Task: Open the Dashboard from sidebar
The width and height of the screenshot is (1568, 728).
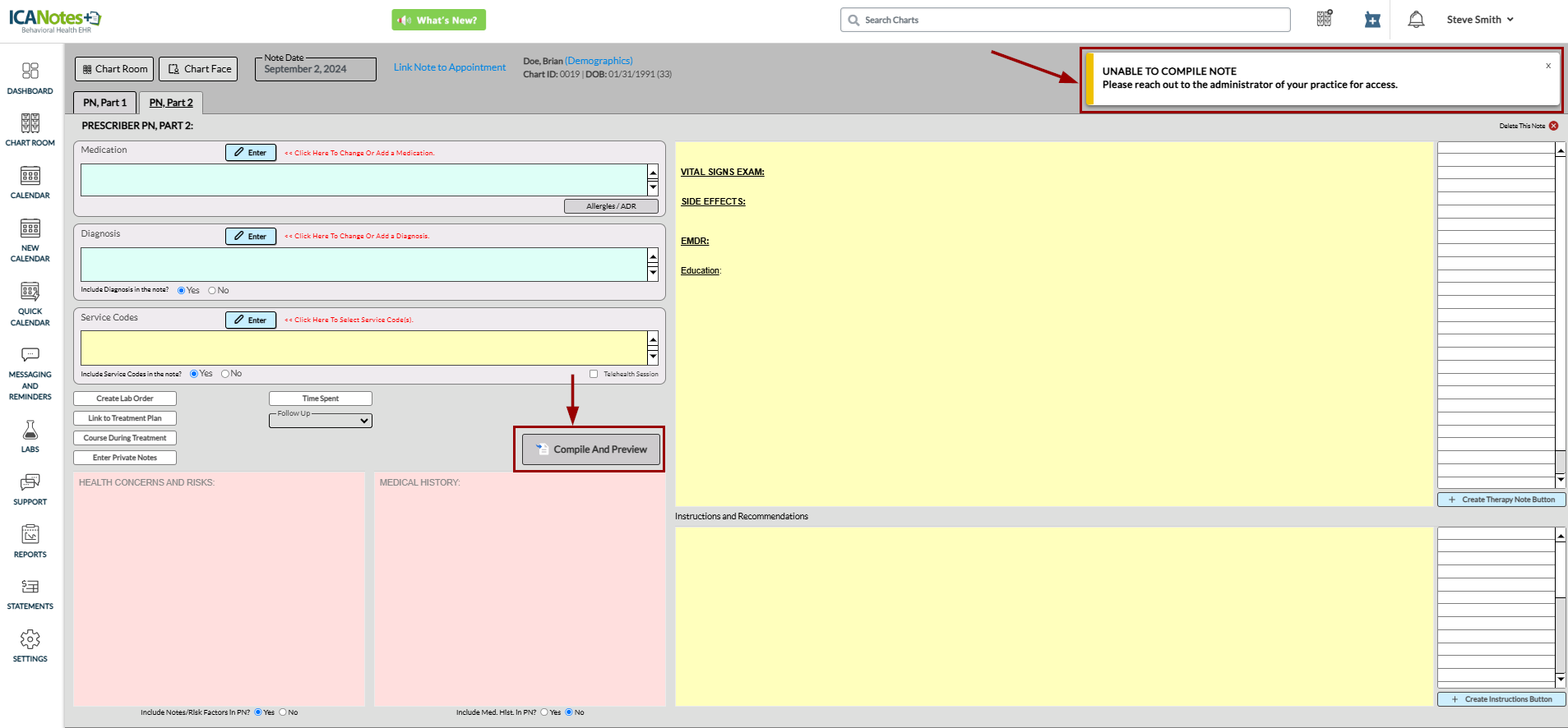Action: coord(30,78)
